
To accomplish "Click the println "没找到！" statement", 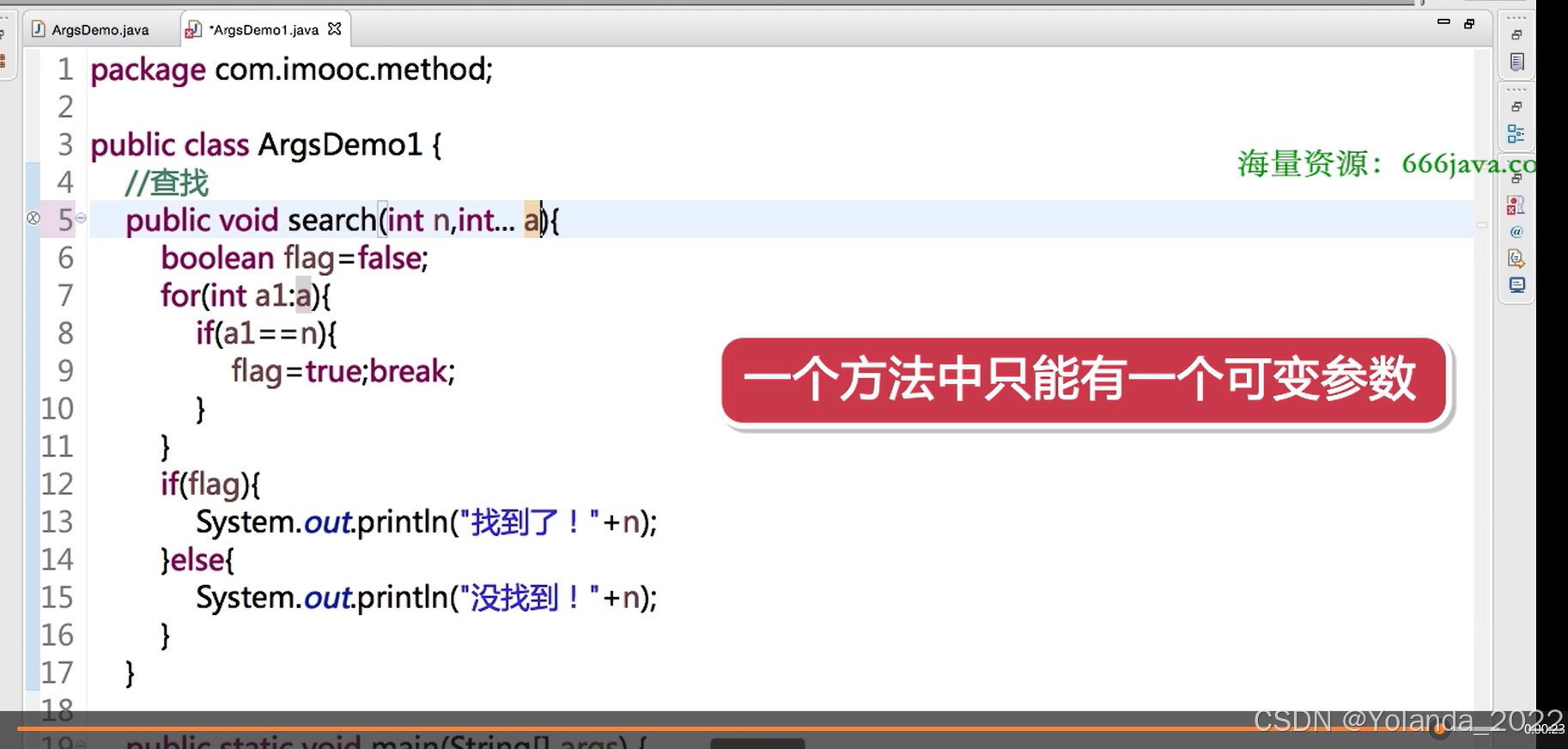I will (x=427, y=598).
